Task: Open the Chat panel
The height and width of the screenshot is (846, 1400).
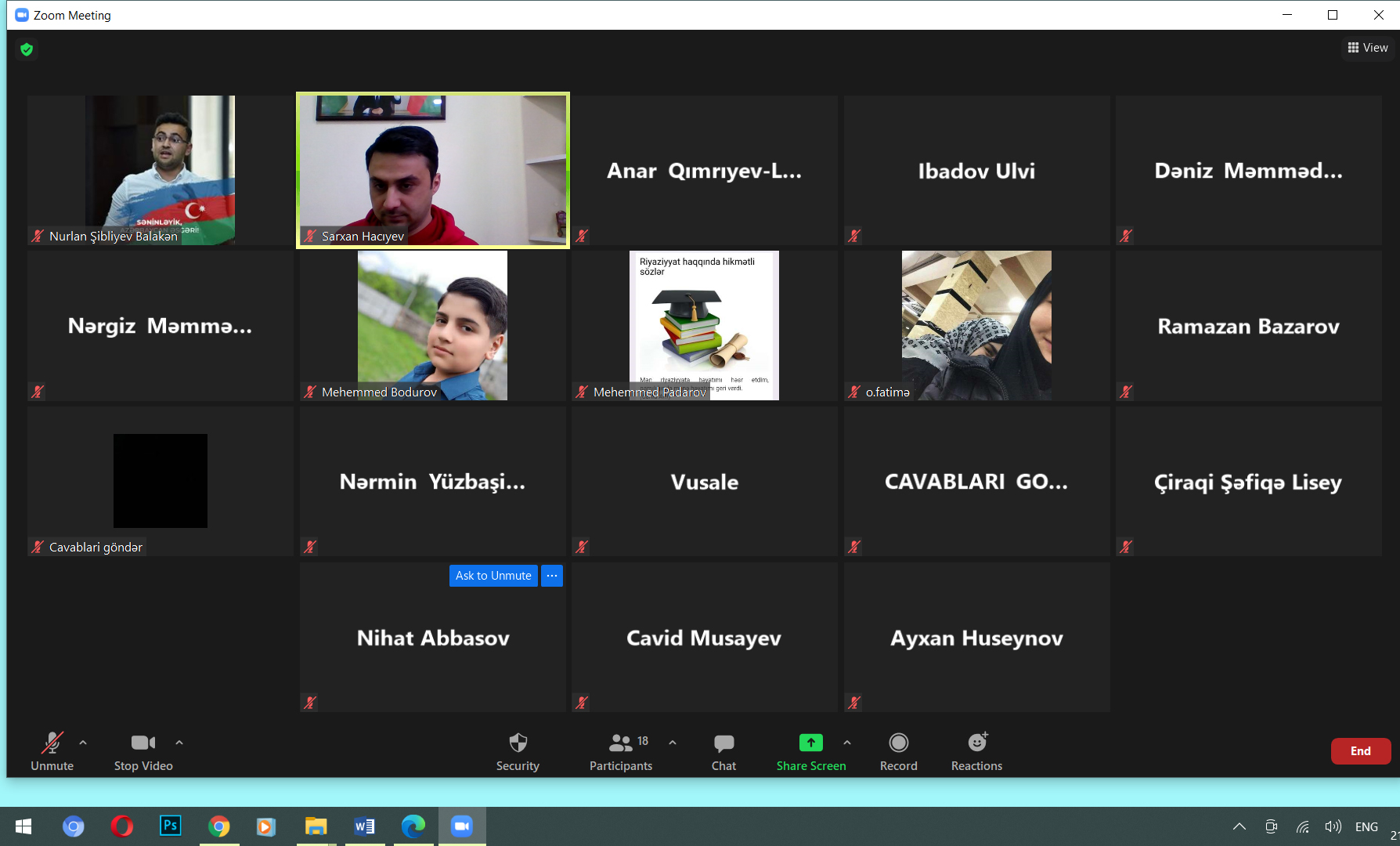Action: (723, 751)
